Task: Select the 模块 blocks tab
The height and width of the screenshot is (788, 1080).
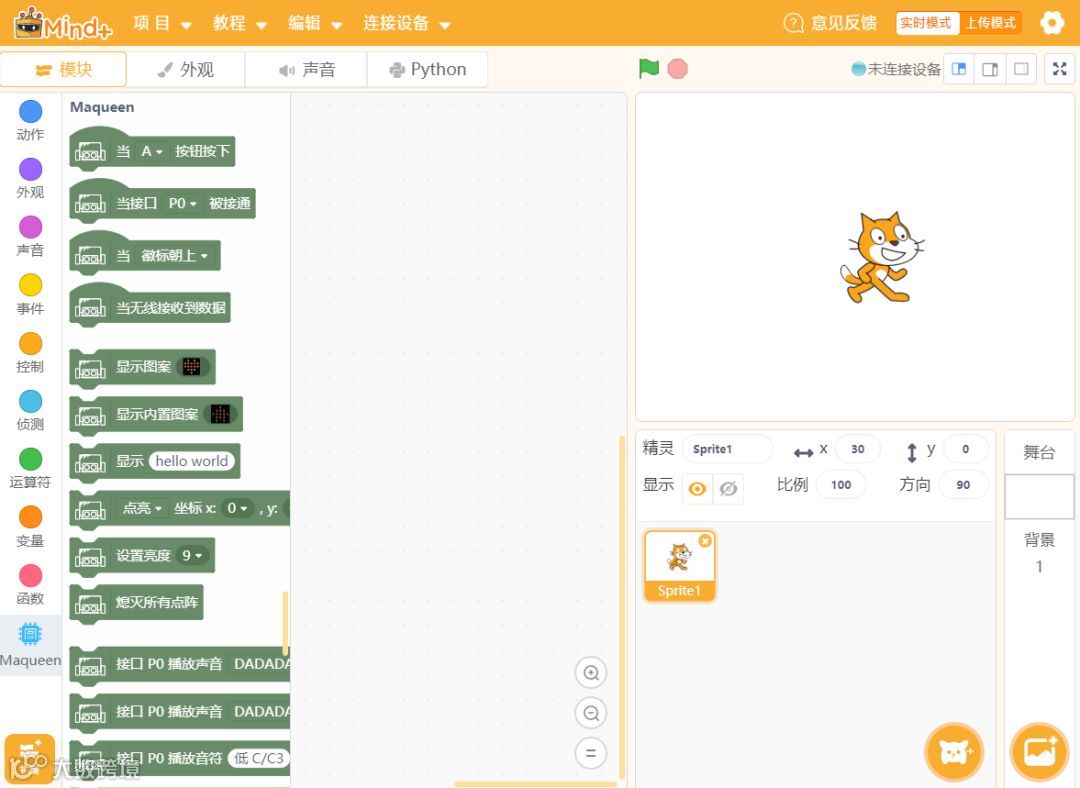Action: 63,70
